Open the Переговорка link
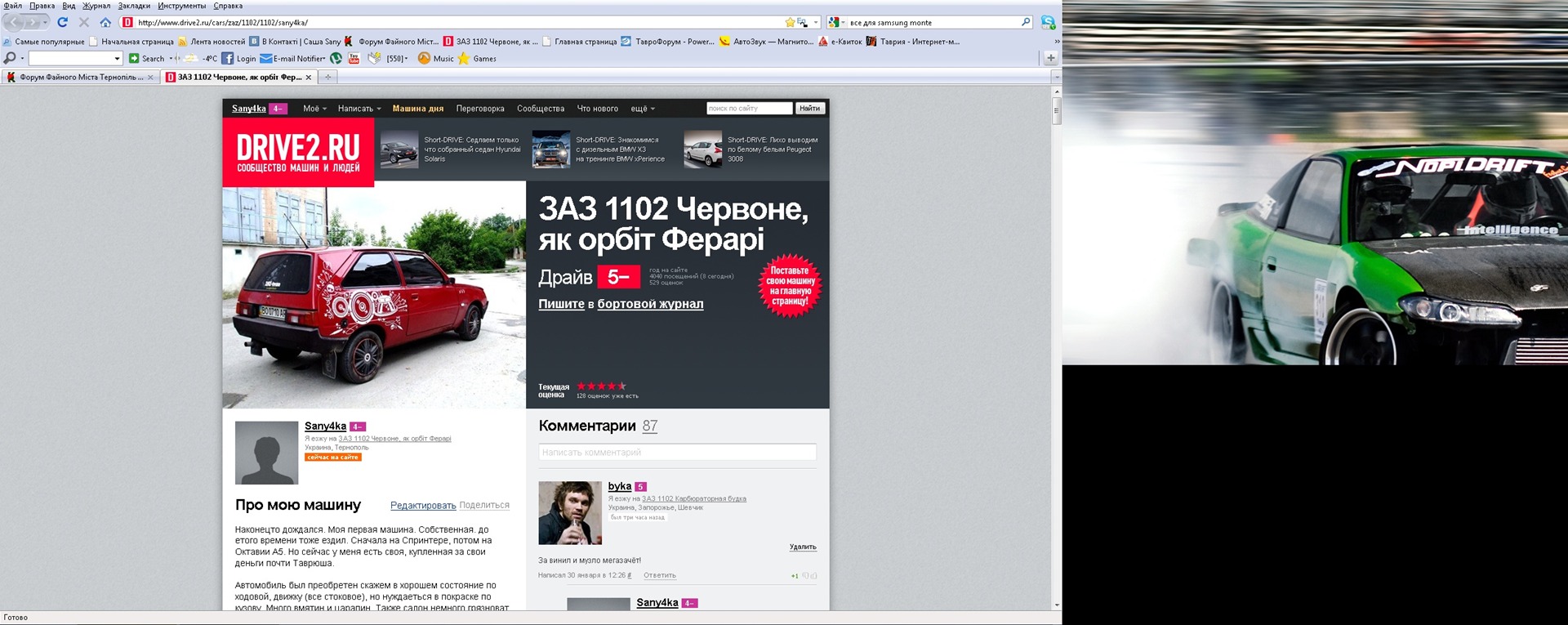Screen dimensions: 1568x625 (480, 109)
